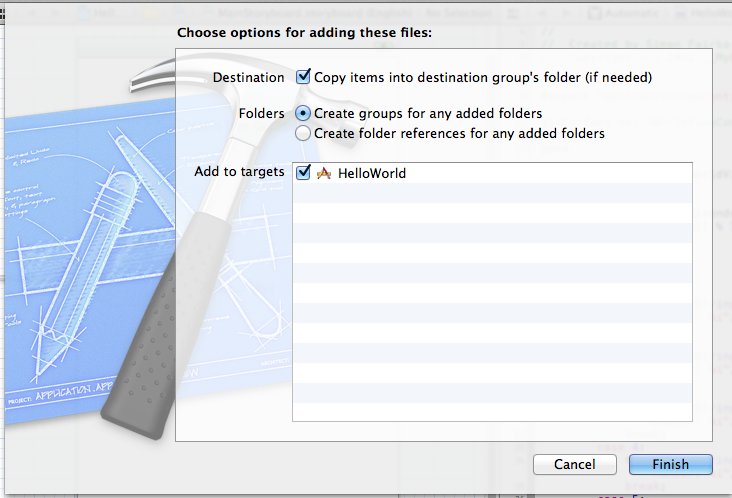Toggle the Copy items into destination checkbox
Screen dimensions: 732x498
304,76
